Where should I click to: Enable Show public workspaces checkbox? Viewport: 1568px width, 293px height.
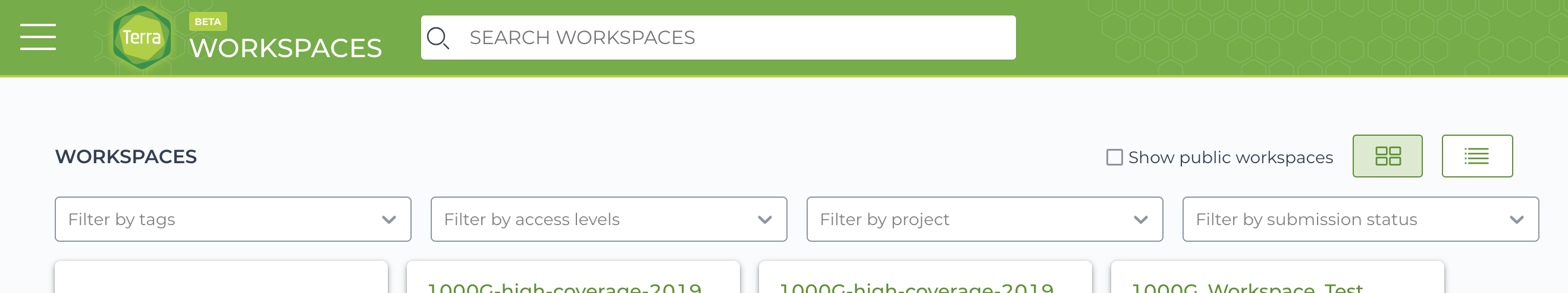pos(1114,157)
